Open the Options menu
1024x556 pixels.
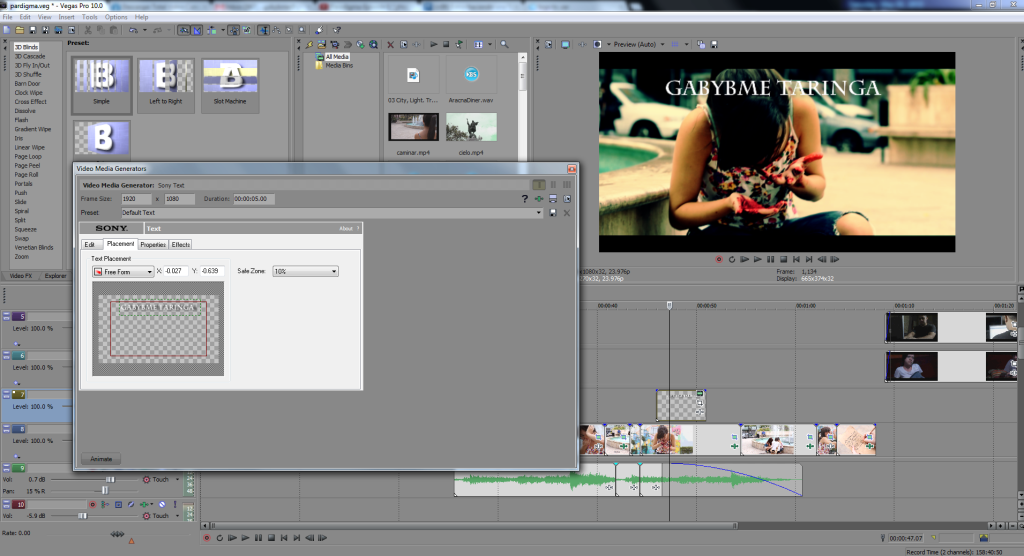click(x=116, y=17)
